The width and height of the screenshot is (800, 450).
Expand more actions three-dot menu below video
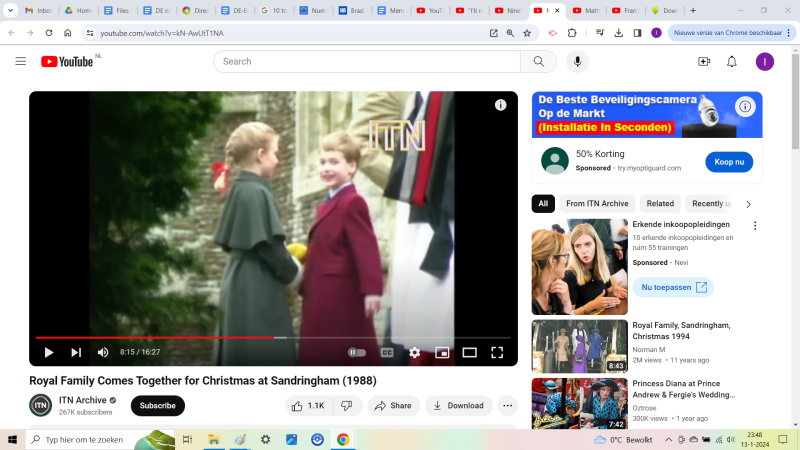[x=507, y=406]
